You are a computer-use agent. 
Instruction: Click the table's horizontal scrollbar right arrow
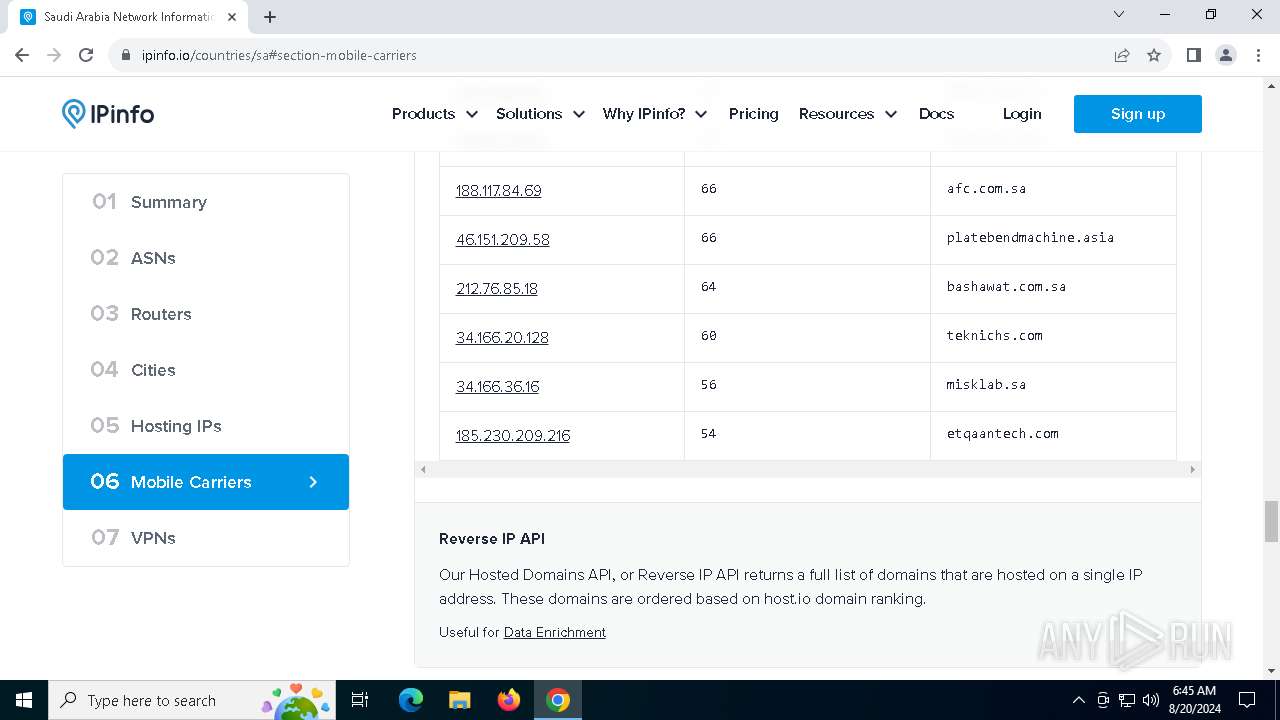[1192, 469]
